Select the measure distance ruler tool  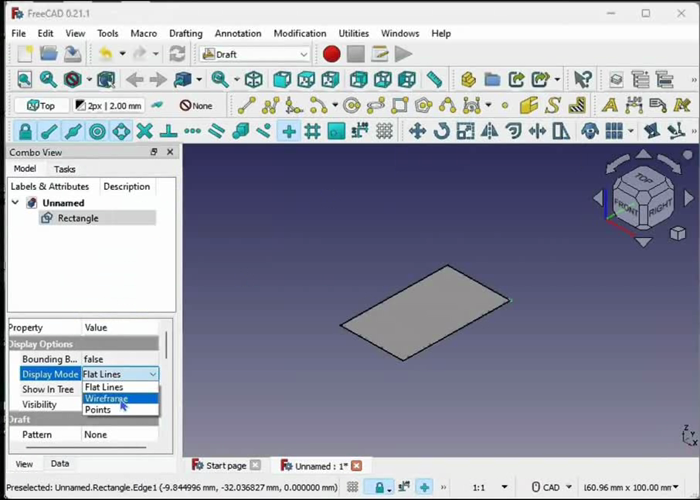pos(434,80)
